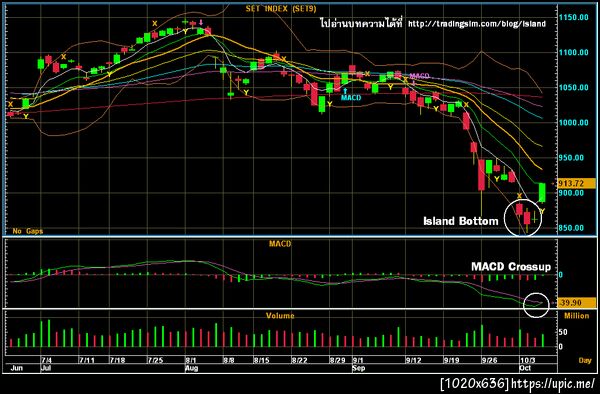Select the 10/3 date label

[527, 360]
